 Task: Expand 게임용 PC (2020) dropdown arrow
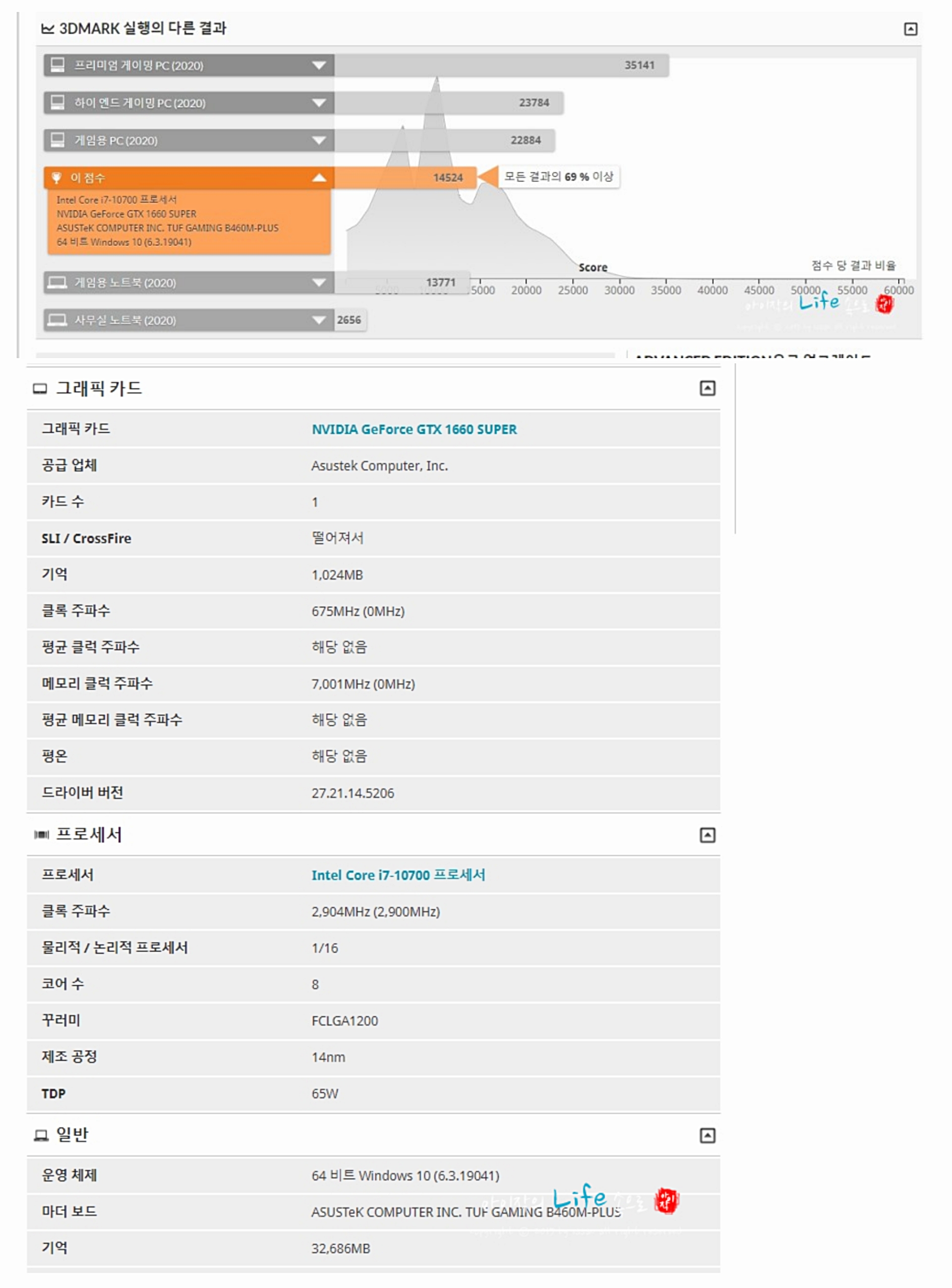pos(319,141)
